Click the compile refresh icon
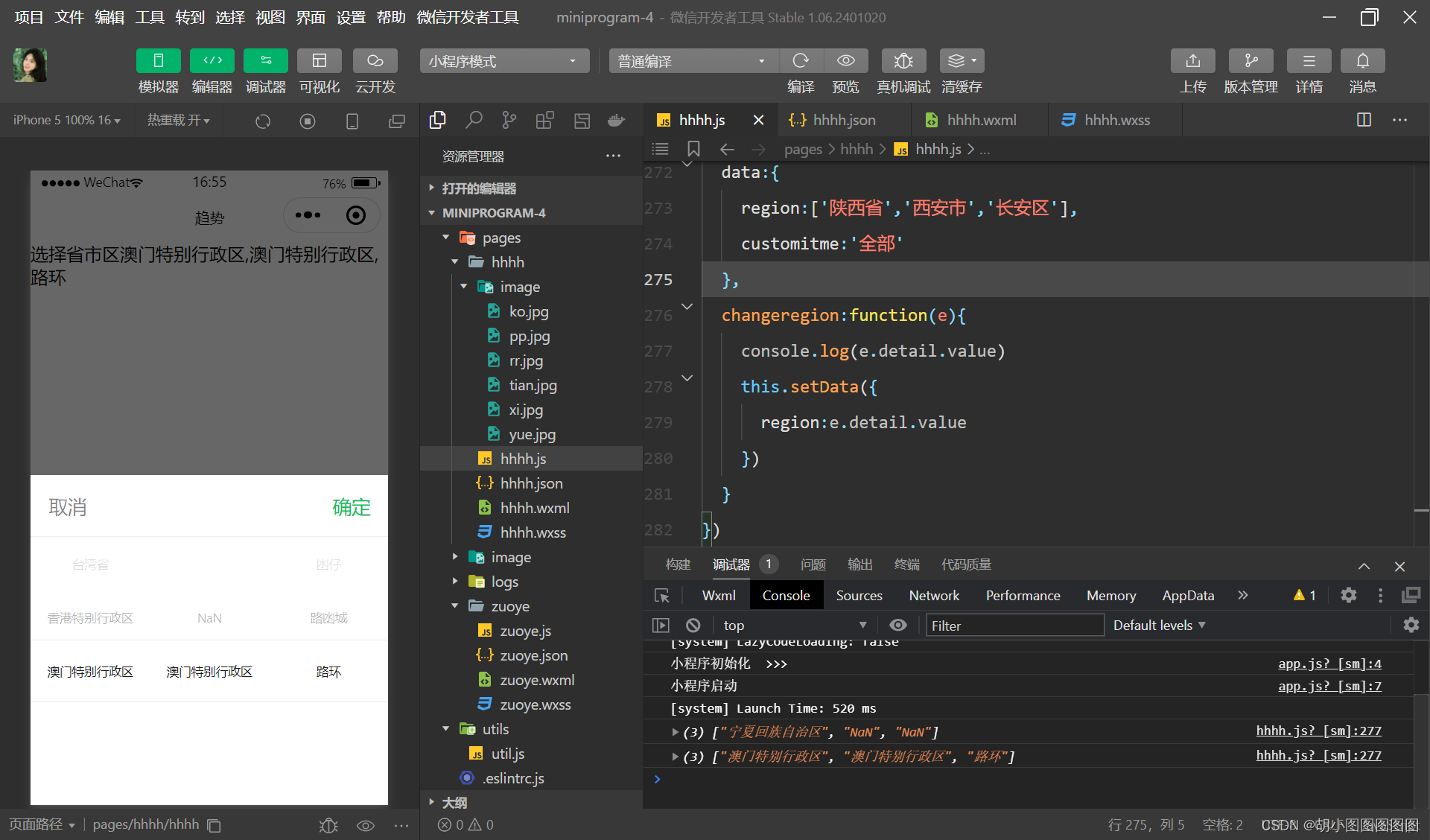 point(801,61)
